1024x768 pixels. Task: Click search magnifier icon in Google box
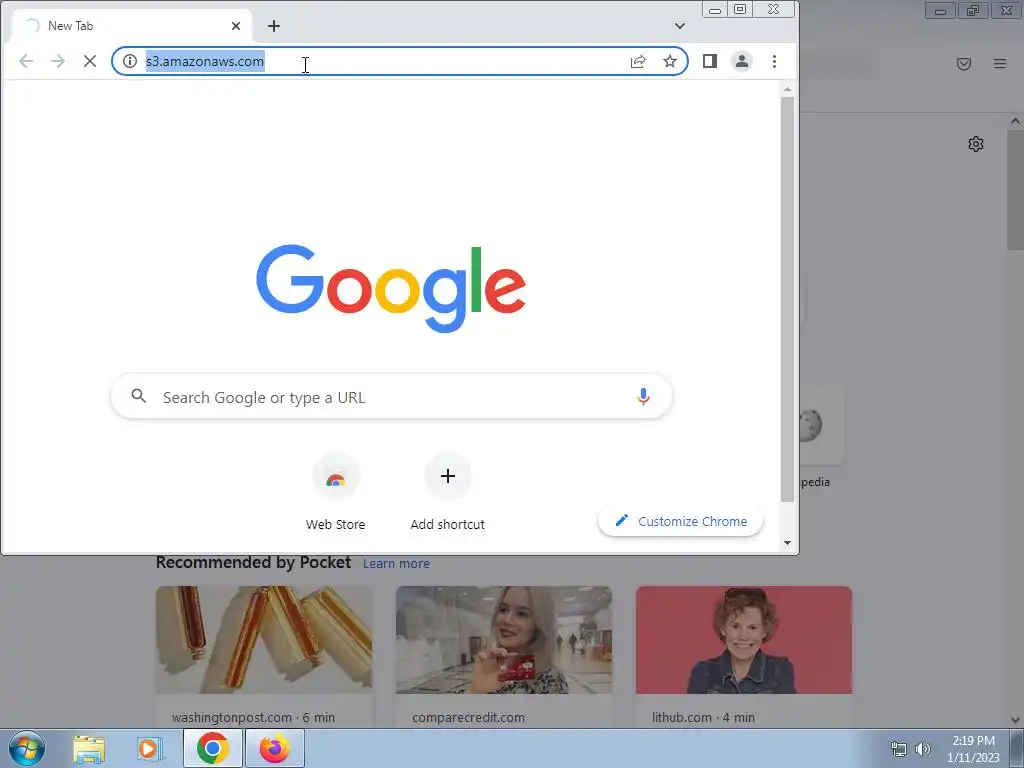pyautogui.click(x=138, y=396)
